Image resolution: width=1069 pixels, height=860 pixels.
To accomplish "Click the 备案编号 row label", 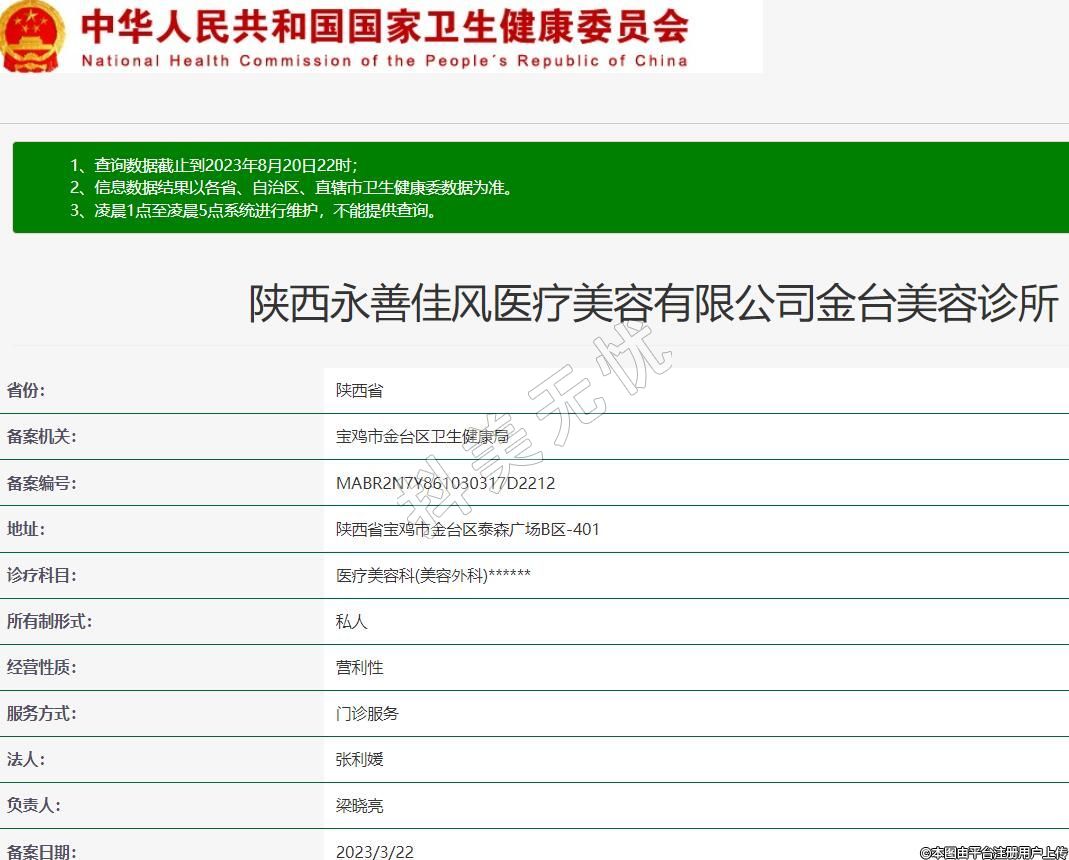I will [41, 483].
